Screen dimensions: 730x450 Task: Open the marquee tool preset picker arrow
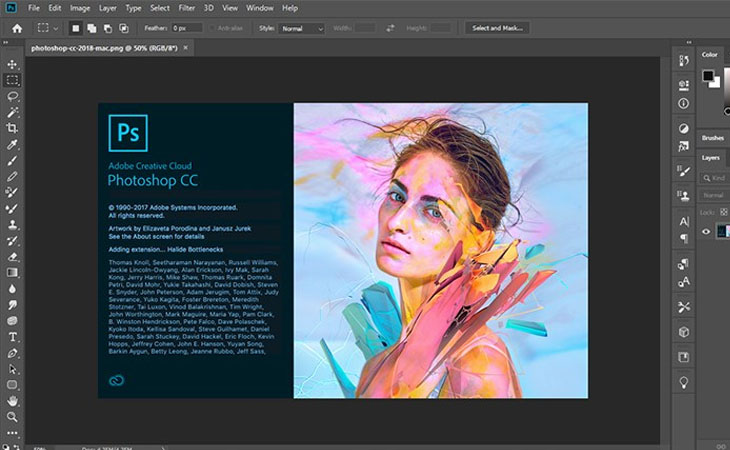56,28
